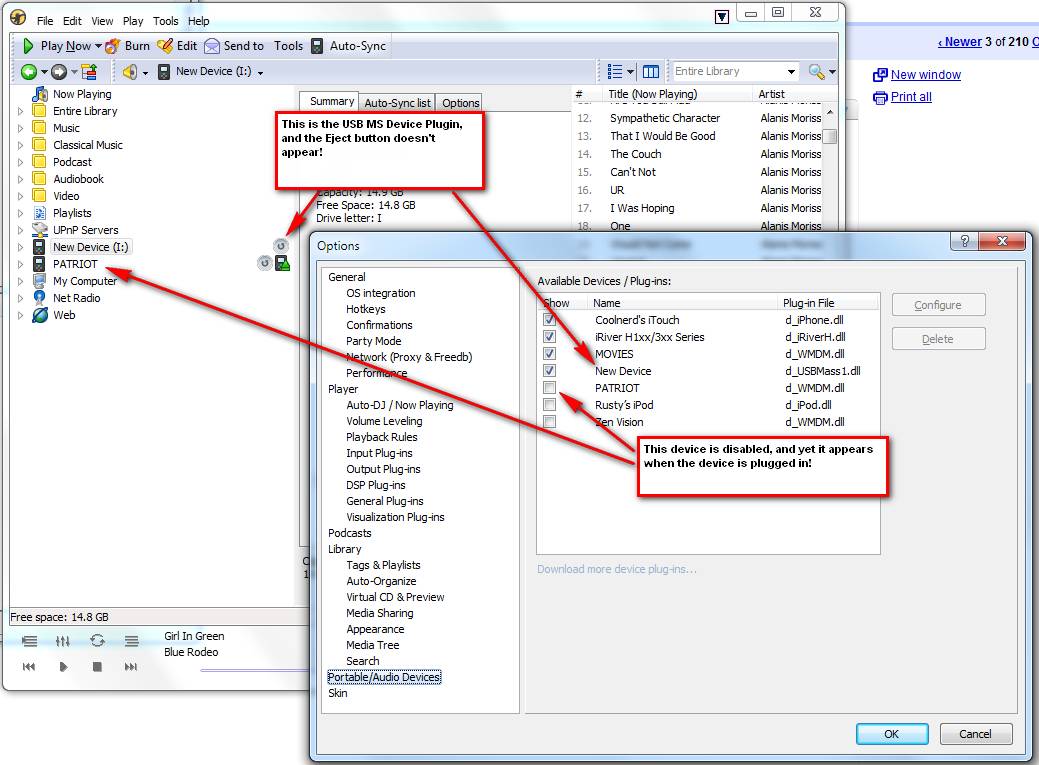Screen dimensions: 1039x765
Task: Check the Zen Vision device checkbox
Action: [x=549, y=422]
